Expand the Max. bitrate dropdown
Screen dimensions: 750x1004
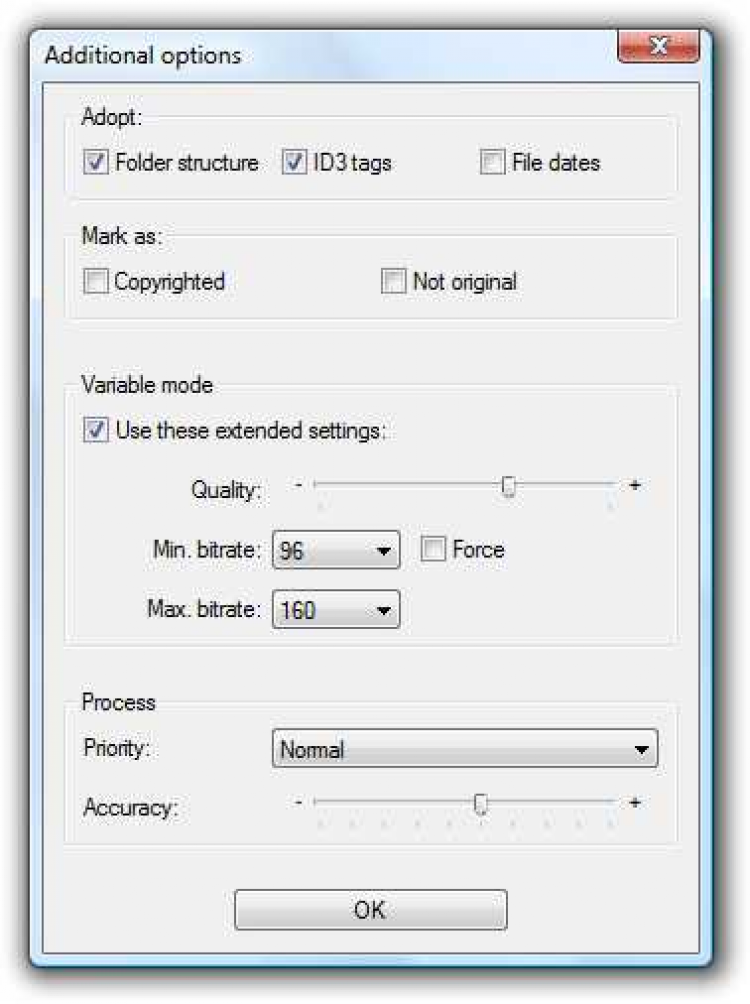click(x=335, y=609)
